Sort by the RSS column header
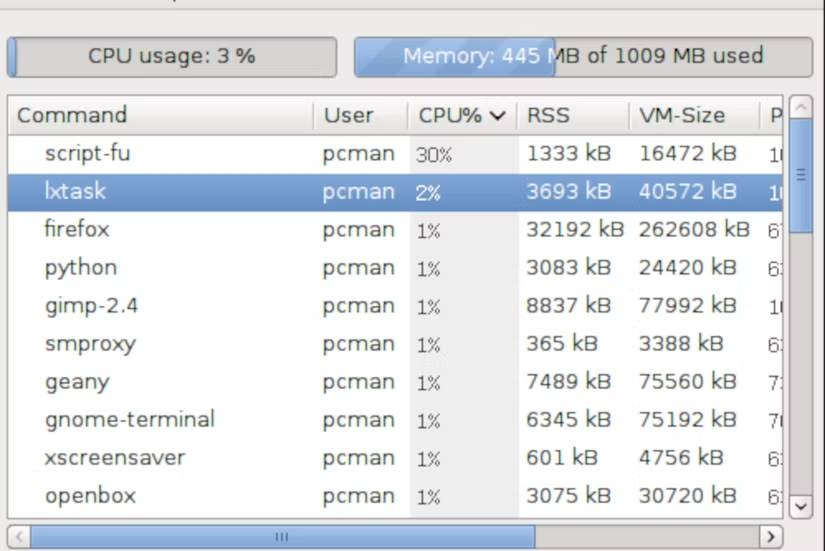This screenshot has height=551, width=825. click(x=573, y=115)
